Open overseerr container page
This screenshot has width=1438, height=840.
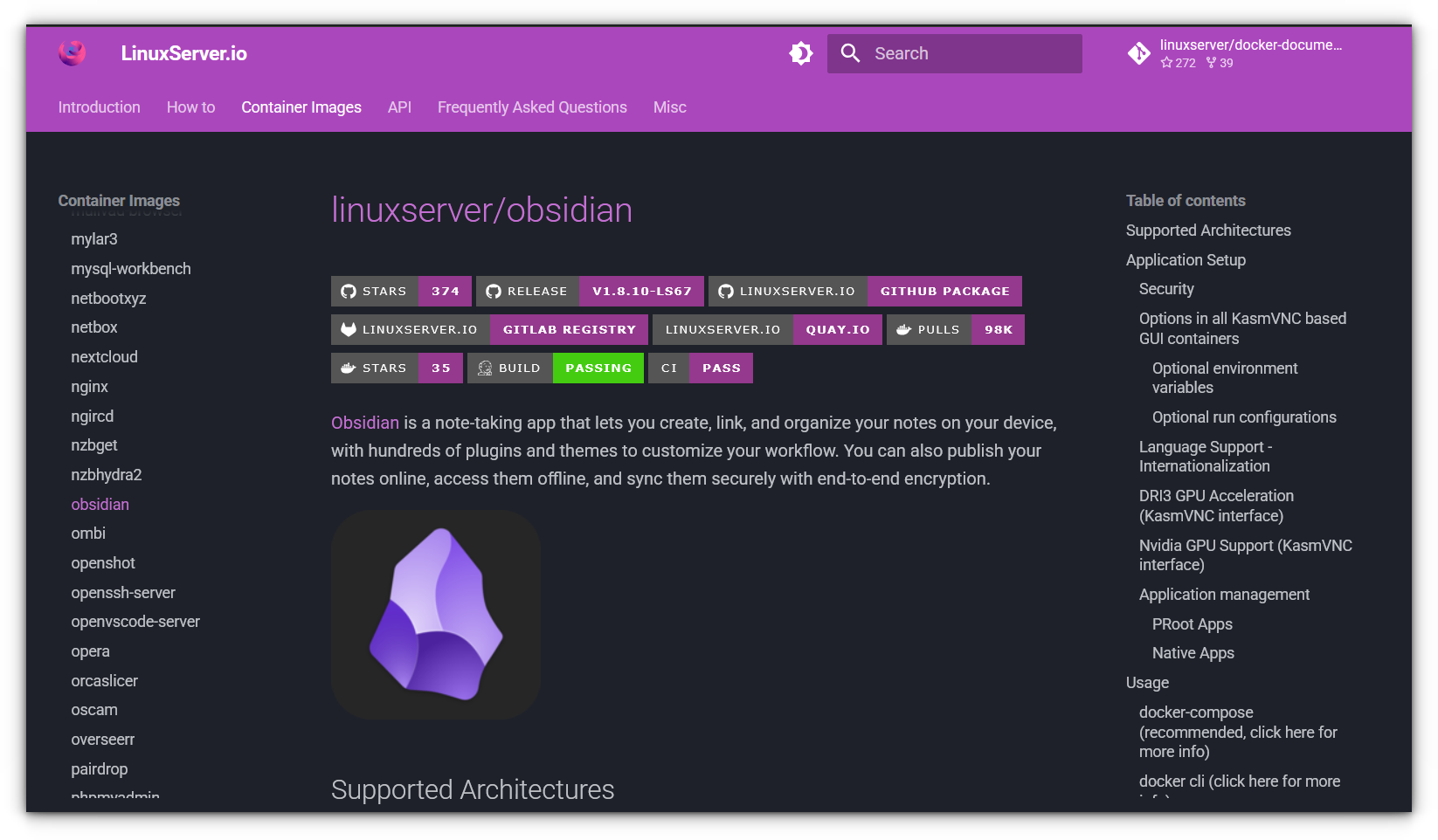(103, 740)
